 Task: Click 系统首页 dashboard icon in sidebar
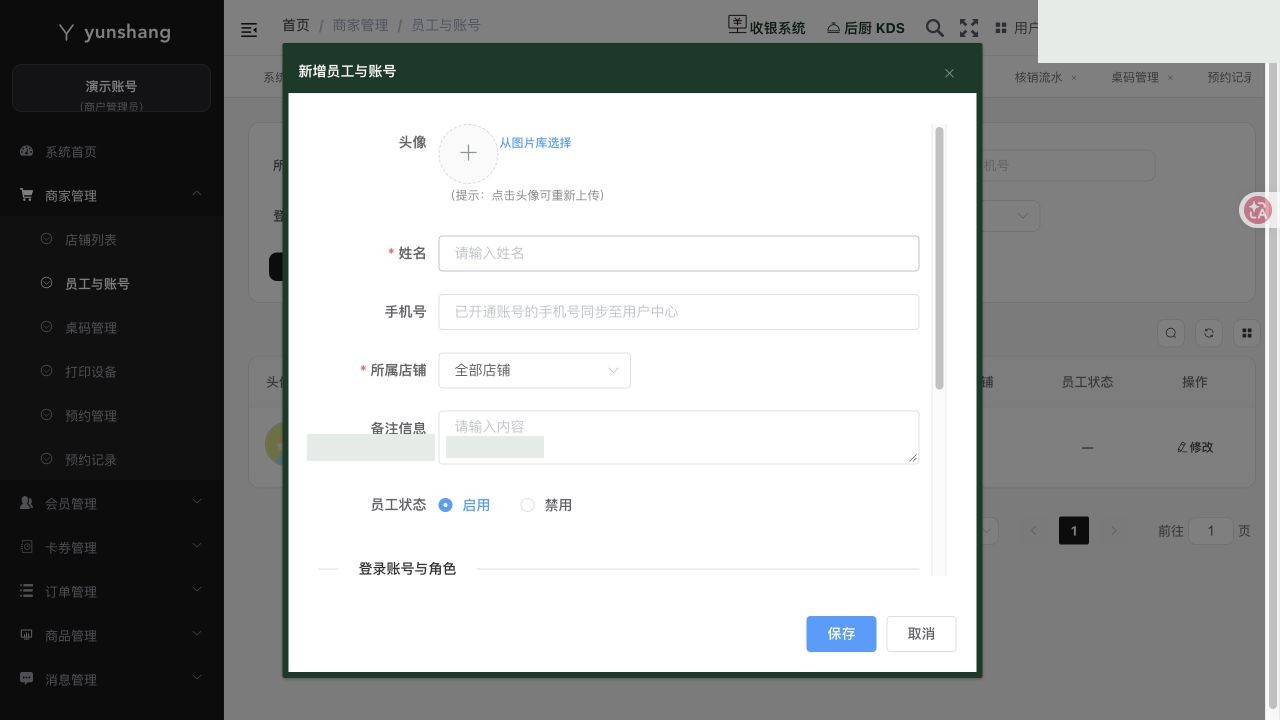pos(27,151)
